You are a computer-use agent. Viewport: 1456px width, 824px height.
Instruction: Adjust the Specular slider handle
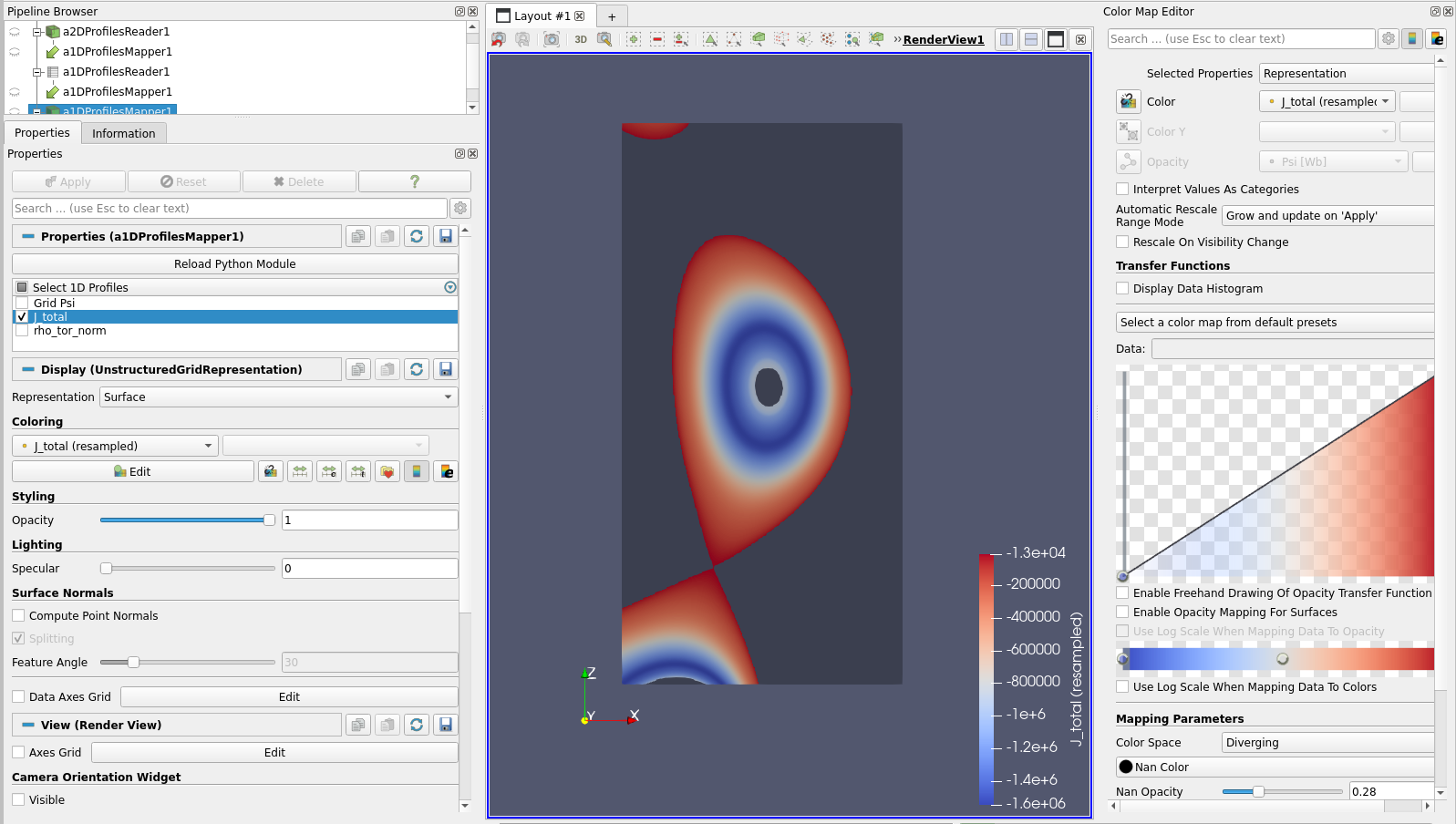pyautogui.click(x=106, y=568)
